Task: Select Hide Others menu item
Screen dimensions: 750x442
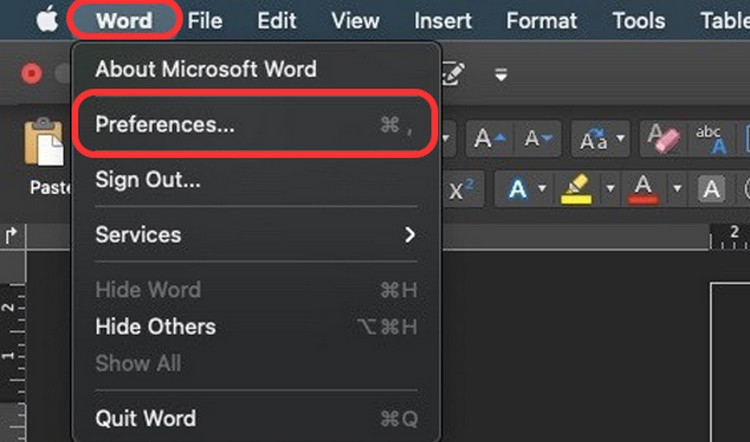Action: coord(255,327)
